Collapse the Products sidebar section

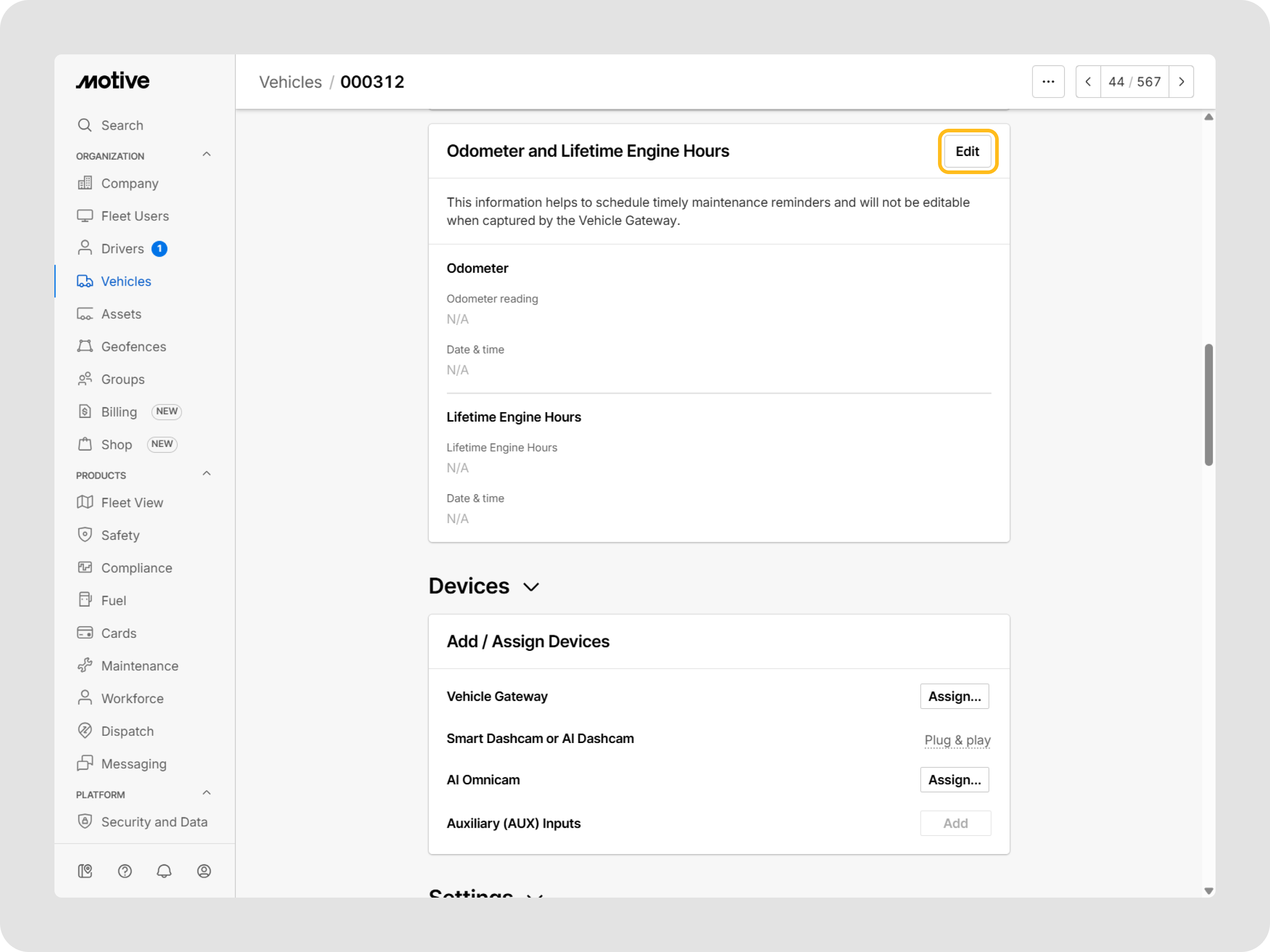(x=207, y=474)
